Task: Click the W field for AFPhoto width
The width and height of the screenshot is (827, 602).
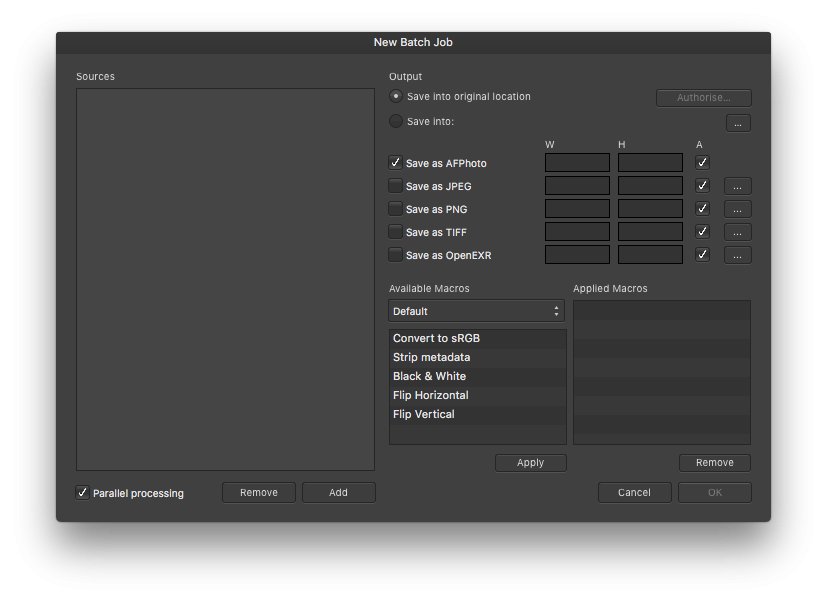Action: coord(577,162)
